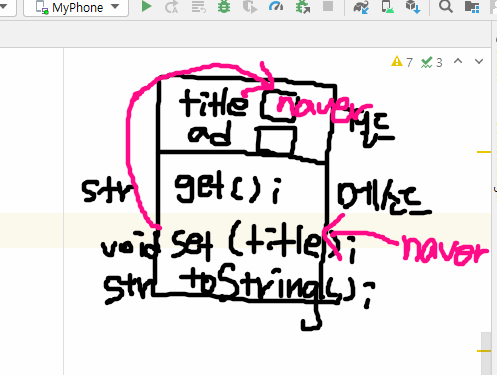This screenshot has height=375, width=497.
Task: Sync project with Gradle files elephant icon
Action: [x=361, y=7]
